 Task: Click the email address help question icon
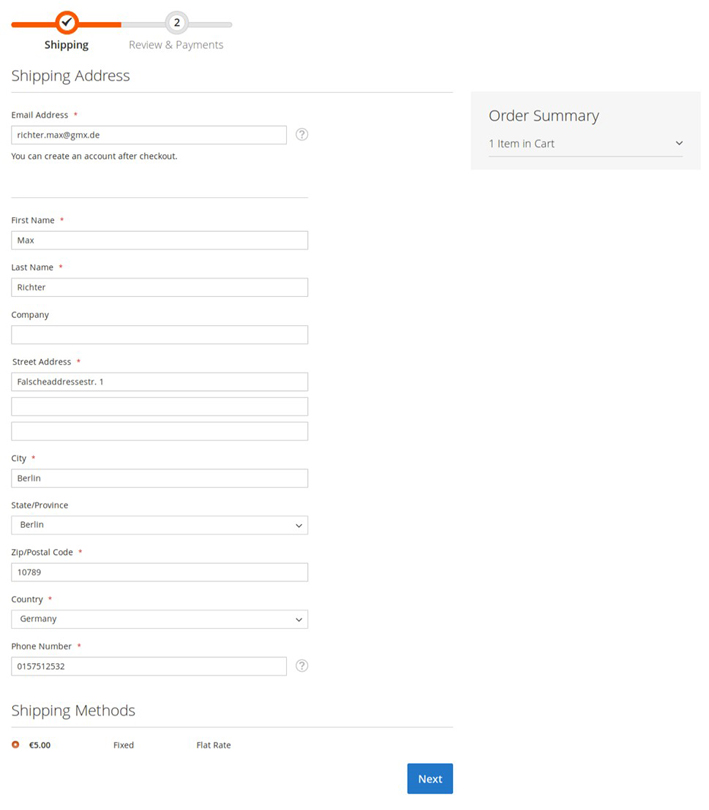click(x=302, y=134)
